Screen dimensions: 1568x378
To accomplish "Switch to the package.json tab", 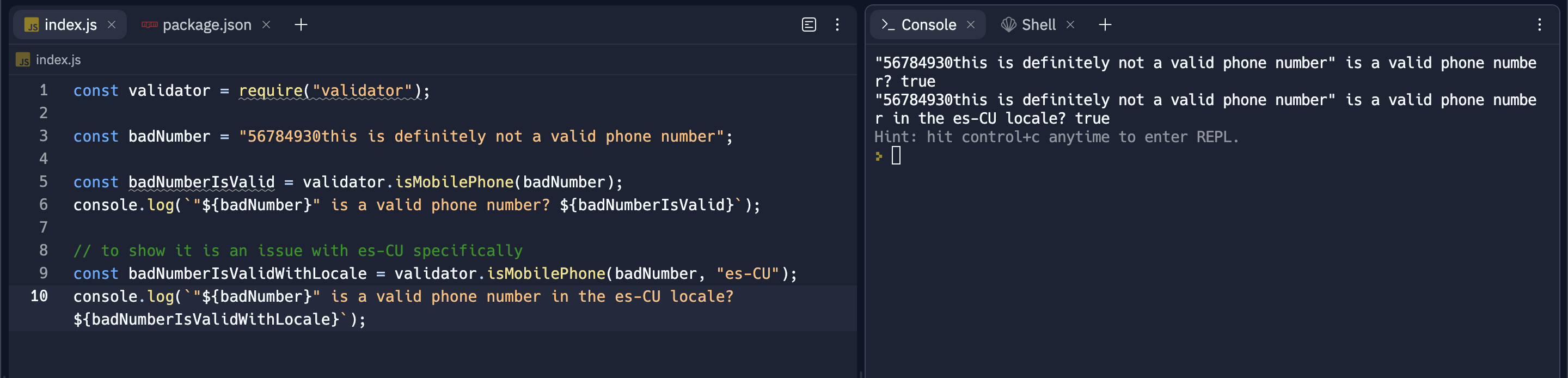I will coord(206,25).
